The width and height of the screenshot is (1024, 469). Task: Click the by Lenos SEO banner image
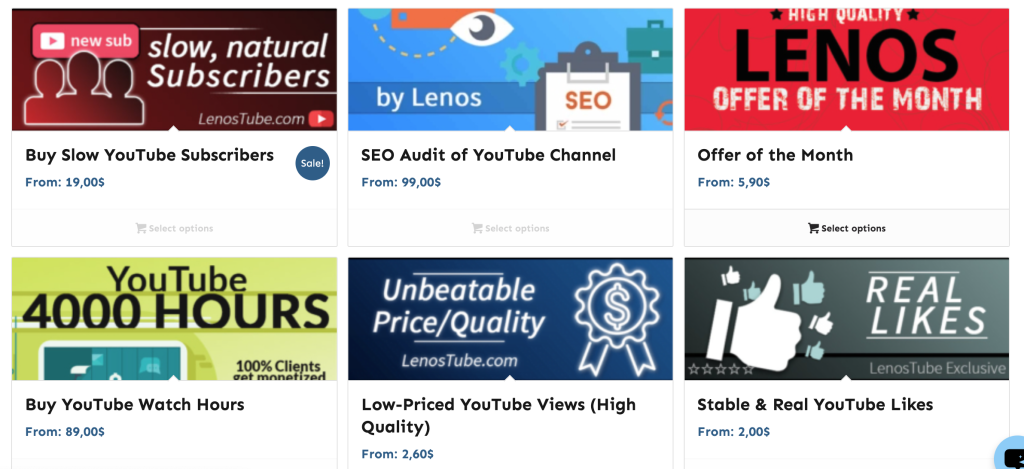510,69
